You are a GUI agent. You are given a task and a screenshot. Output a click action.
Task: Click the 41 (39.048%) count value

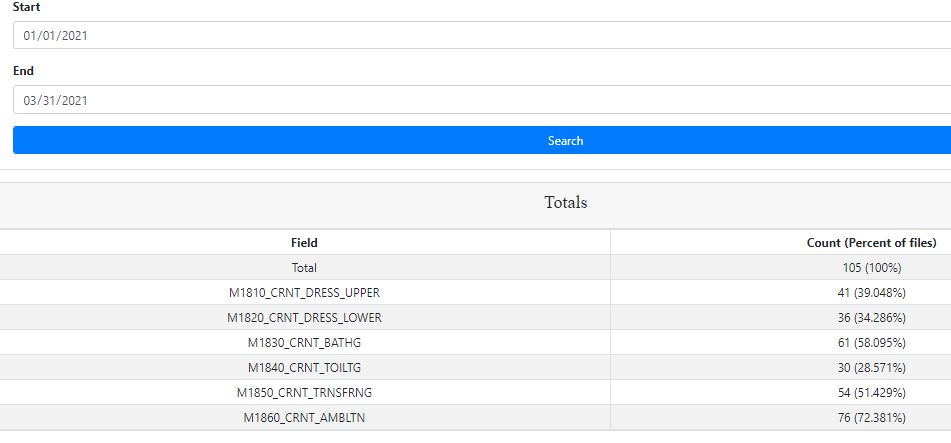coord(870,293)
